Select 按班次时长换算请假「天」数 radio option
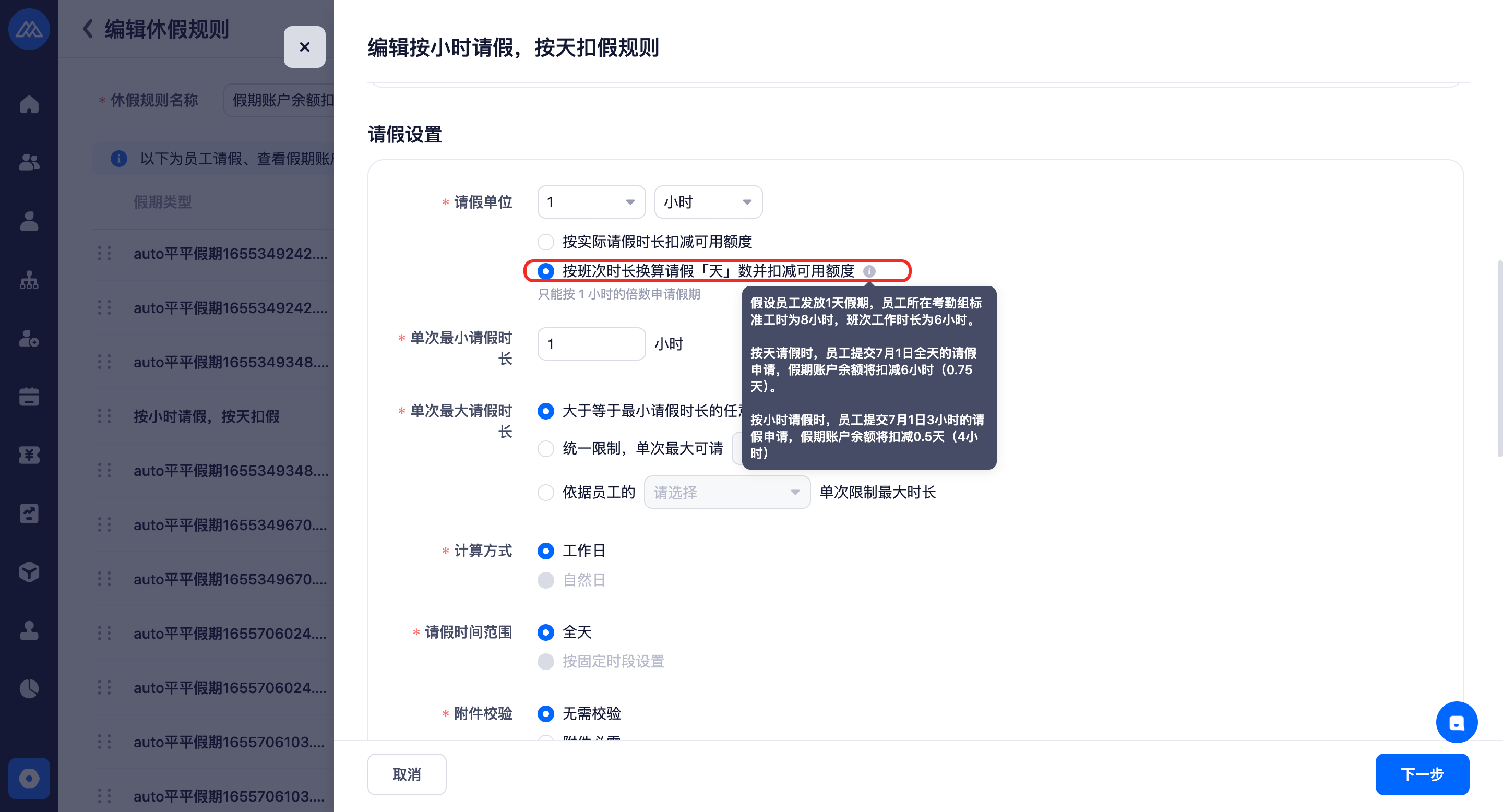Image resolution: width=1503 pixels, height=812 pixels. click(545, 271)
